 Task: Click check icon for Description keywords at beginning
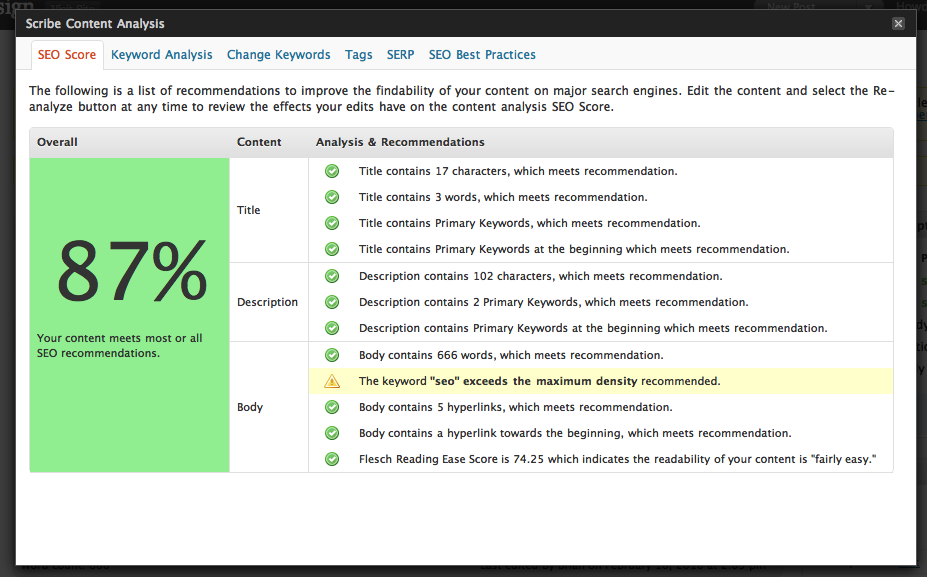332,328
